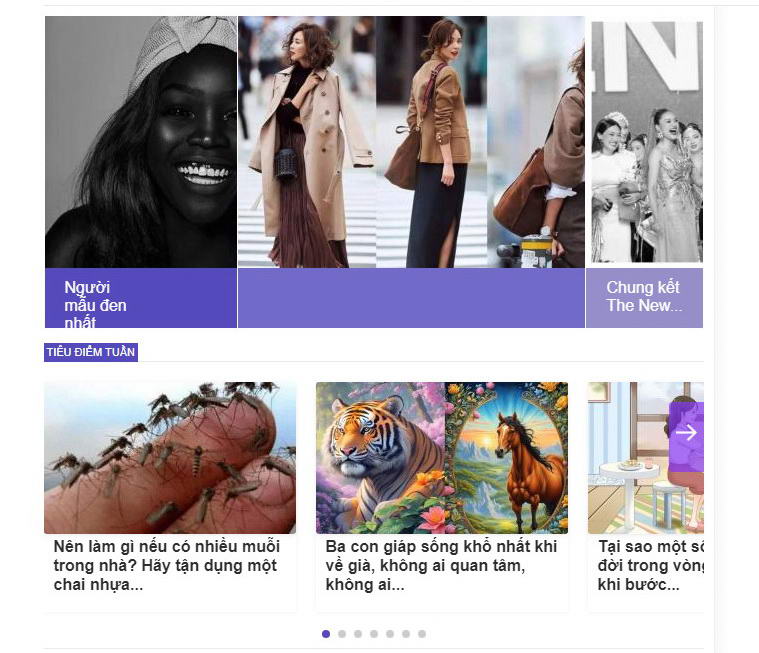The height and width of the screenshot is (653, 759).
Task: Open the 'Chung kết The New...' caption link
Action: [x=644, y=296]
